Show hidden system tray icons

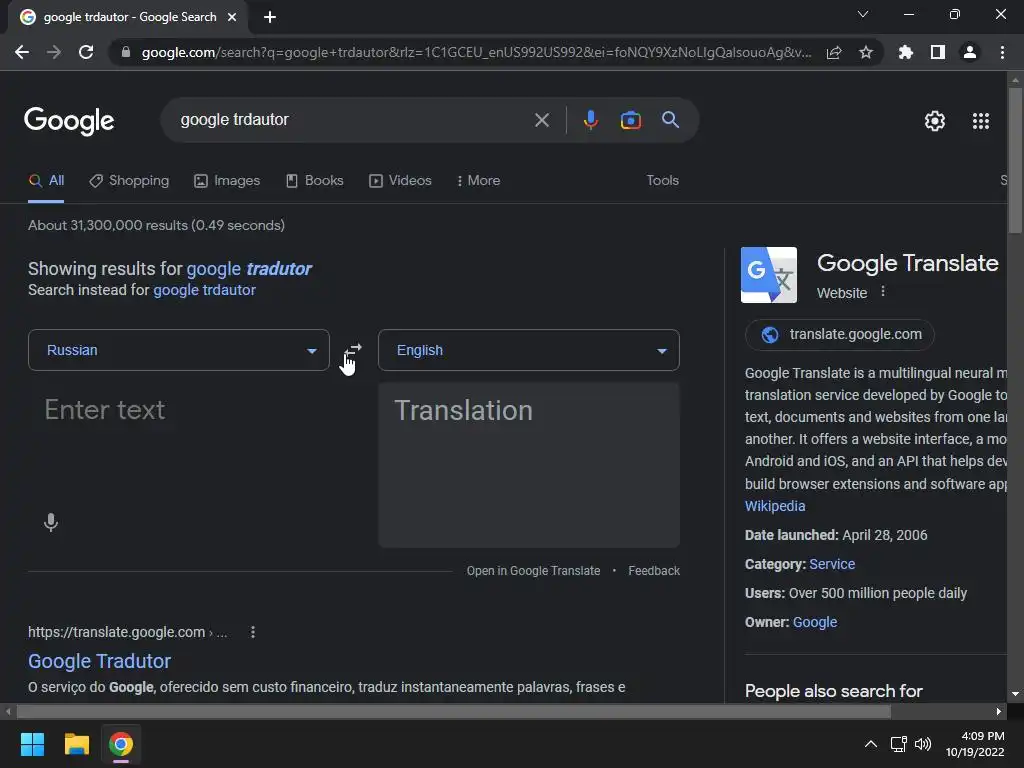(x=871, y=744)
